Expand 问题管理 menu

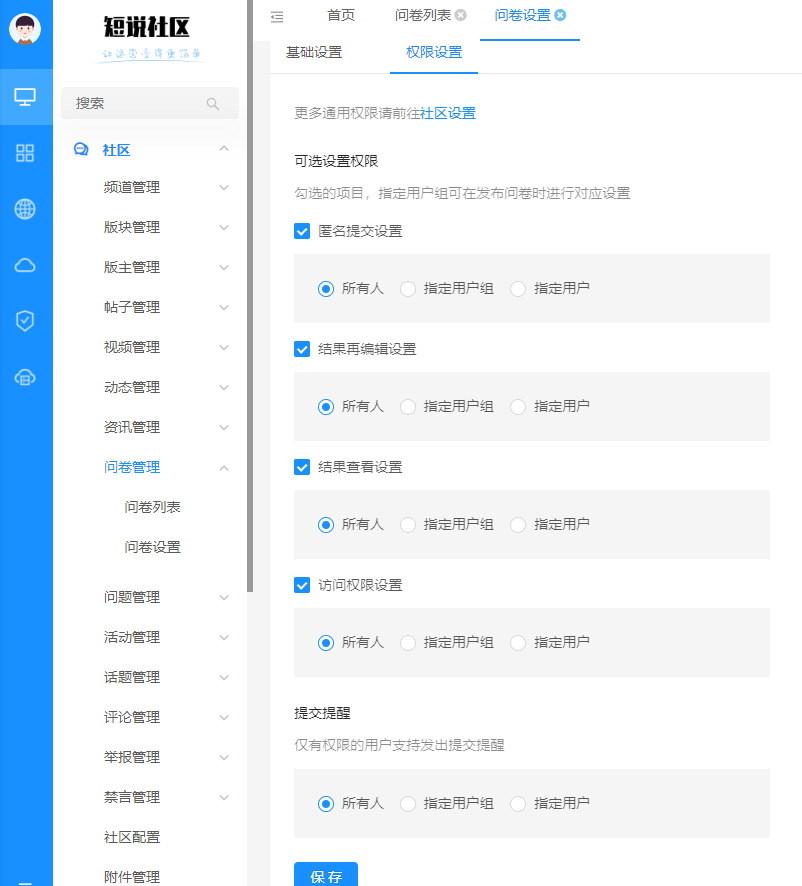tap(224, 597)
